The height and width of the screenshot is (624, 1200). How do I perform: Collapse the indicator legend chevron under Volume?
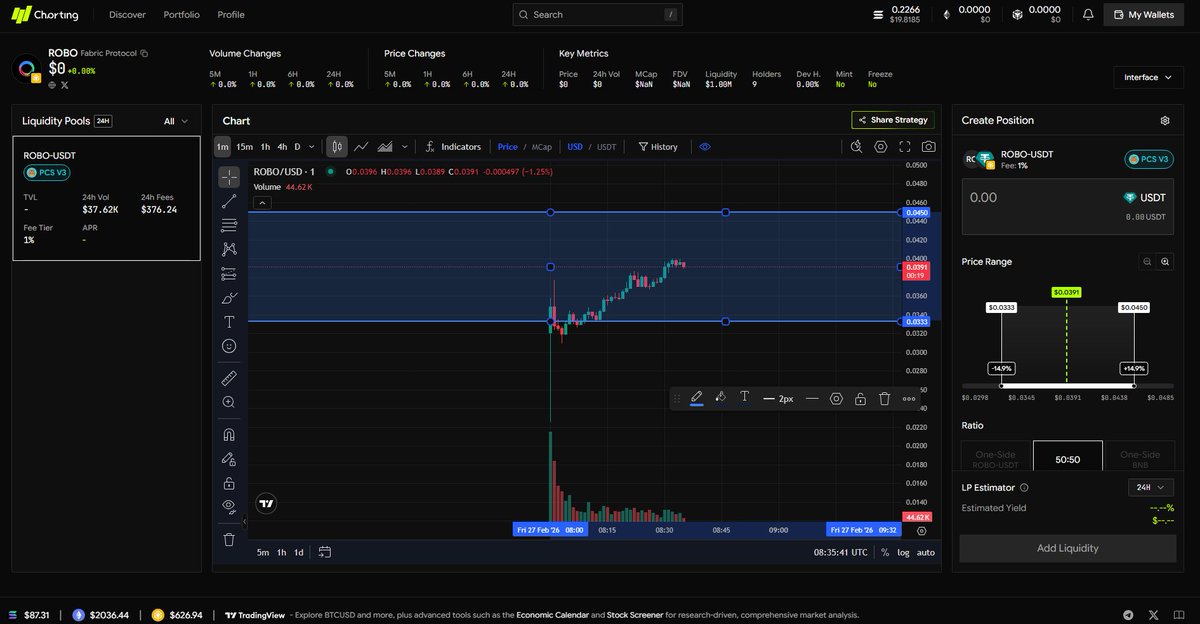point(260,202)
